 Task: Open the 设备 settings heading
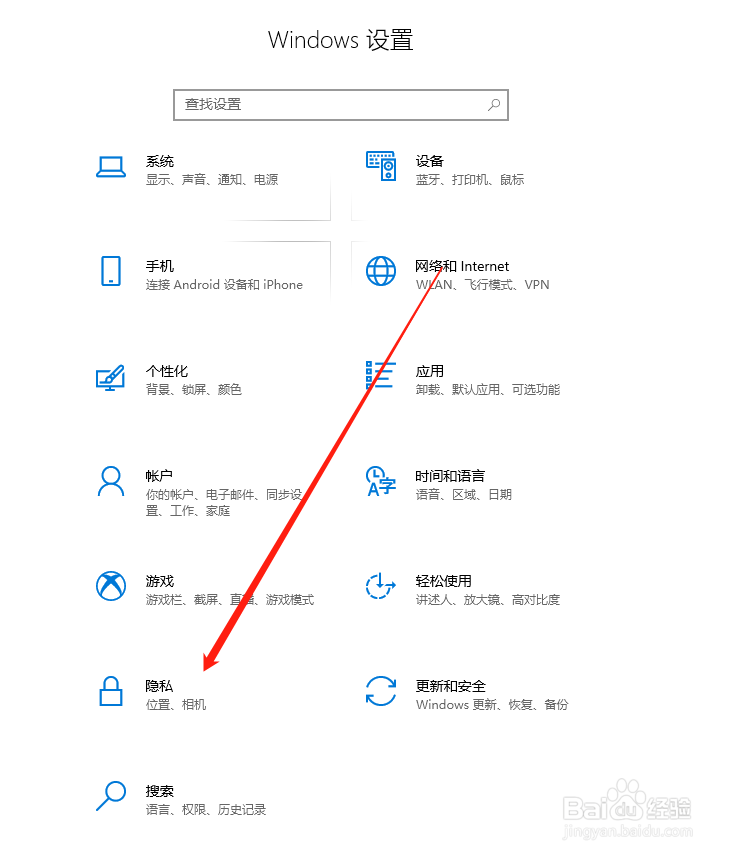pyautogui.click(x=430, y=161)
